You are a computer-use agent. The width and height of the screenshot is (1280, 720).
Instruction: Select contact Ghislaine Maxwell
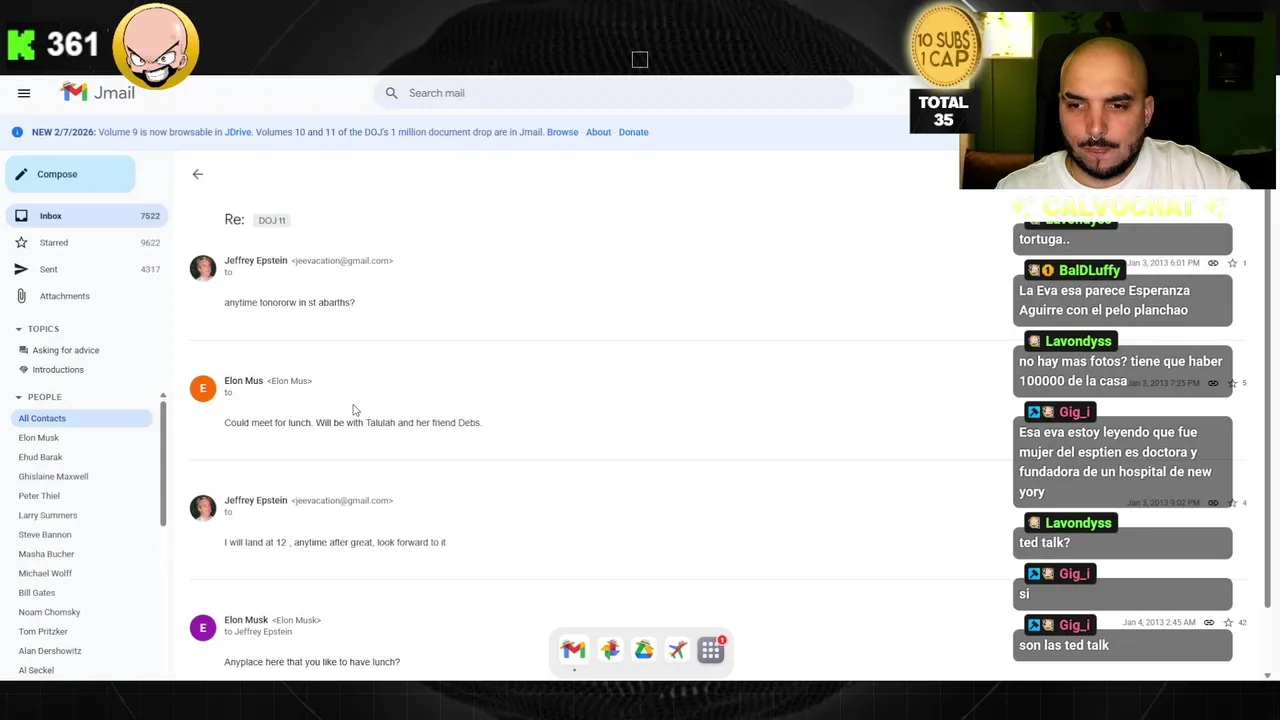click(53, 476)
